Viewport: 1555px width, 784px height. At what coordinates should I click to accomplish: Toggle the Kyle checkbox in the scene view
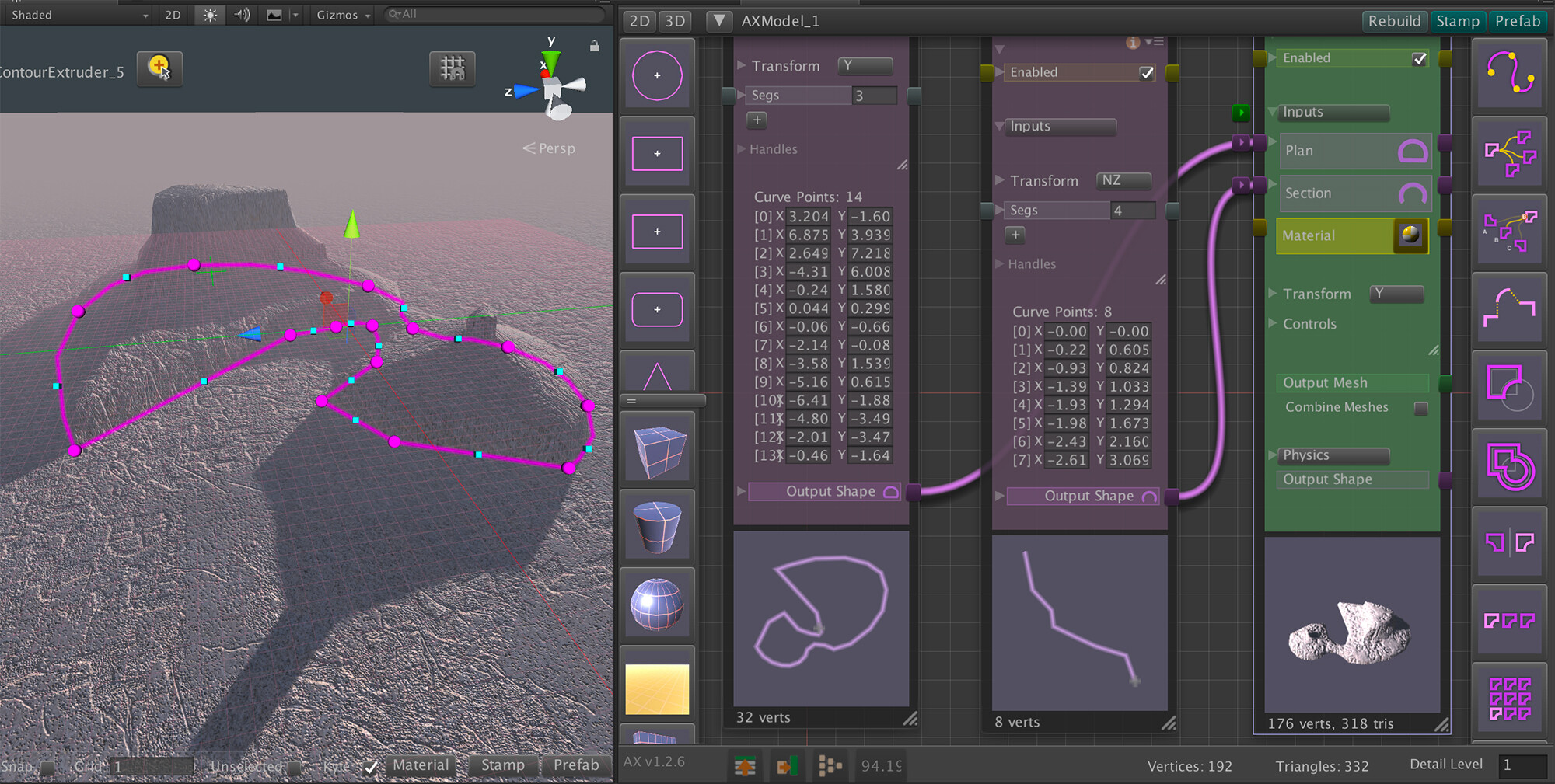[x=372, y=767]
